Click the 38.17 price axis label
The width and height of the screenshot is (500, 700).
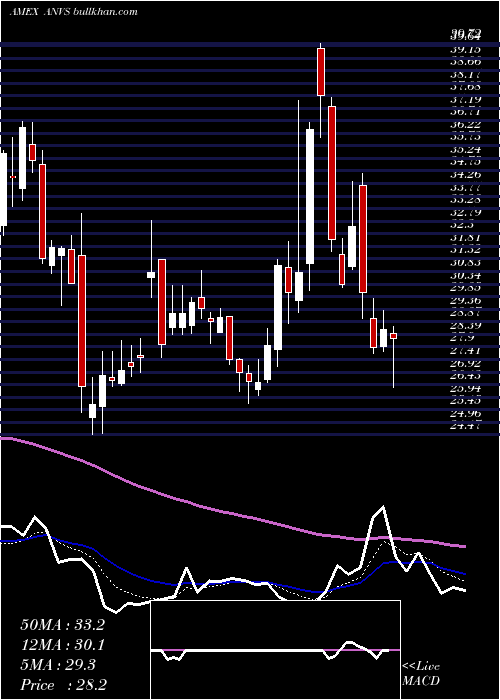pos(465,74)
